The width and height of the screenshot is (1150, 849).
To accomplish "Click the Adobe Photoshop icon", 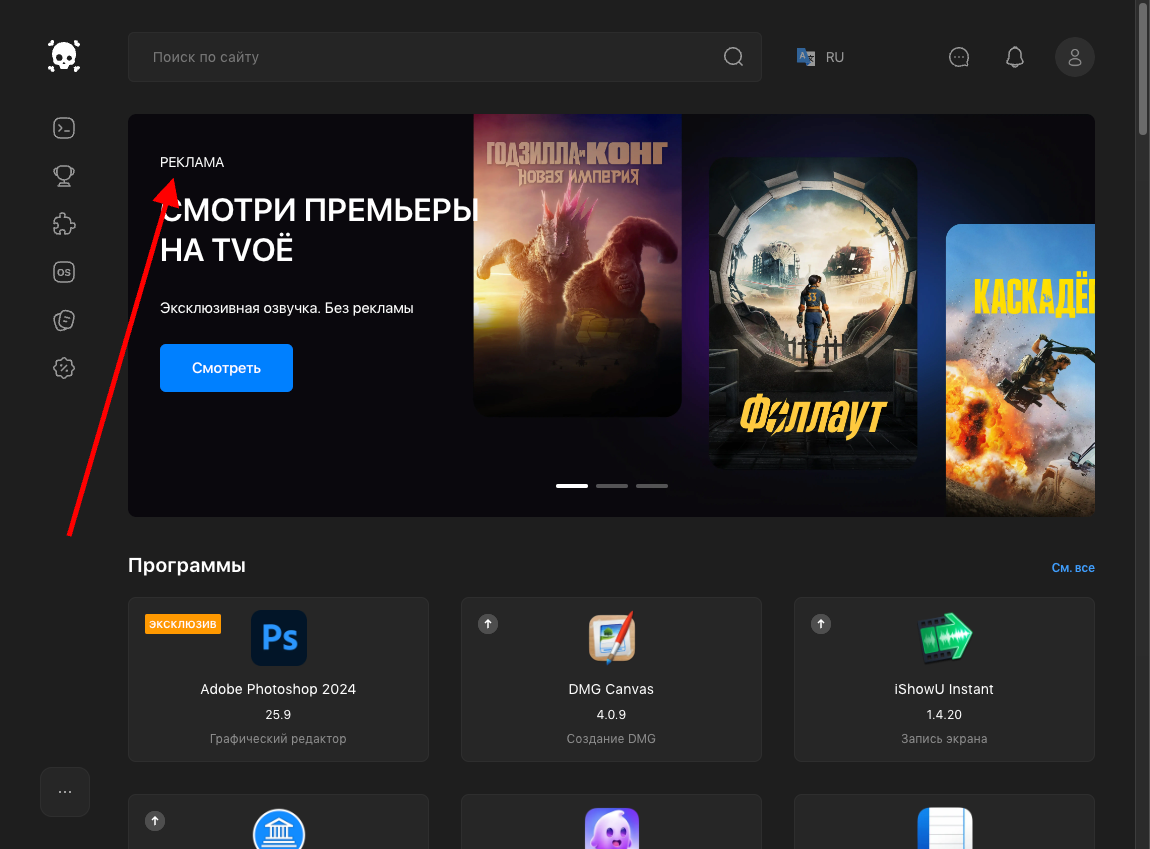I will 279,638.
